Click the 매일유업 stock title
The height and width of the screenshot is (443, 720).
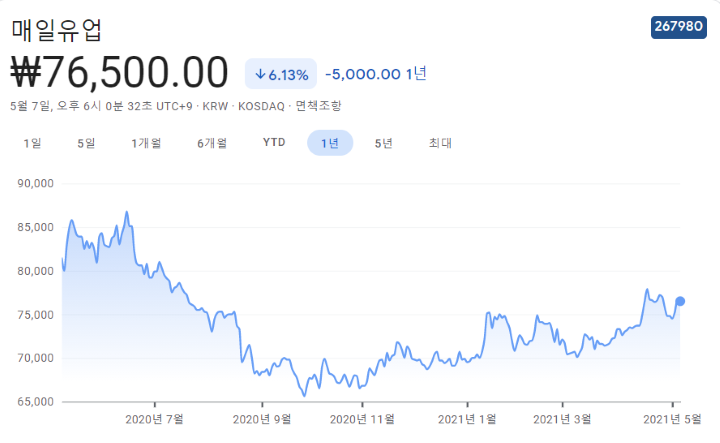pos(56,30)
